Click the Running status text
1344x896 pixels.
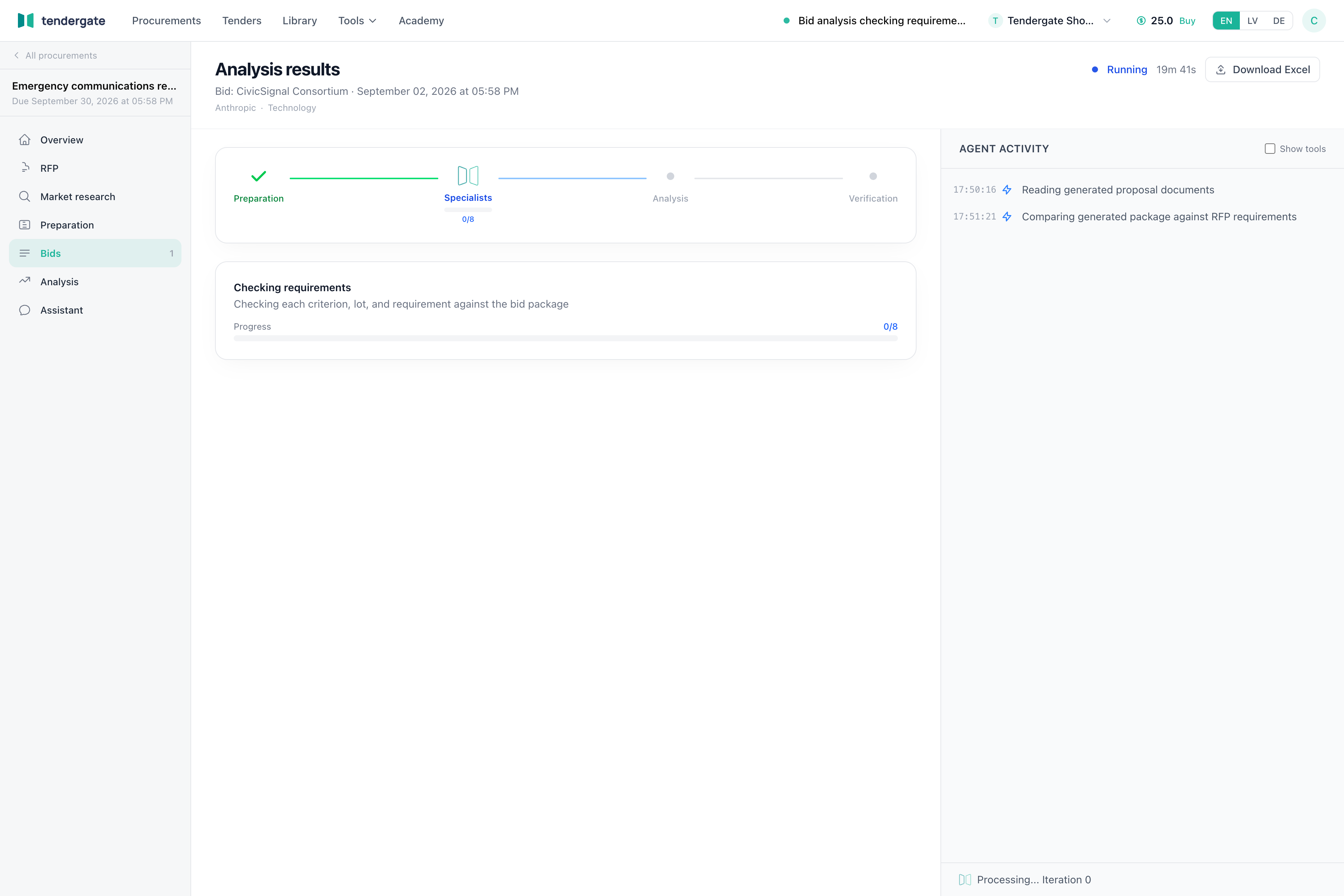pos(1127,70)
